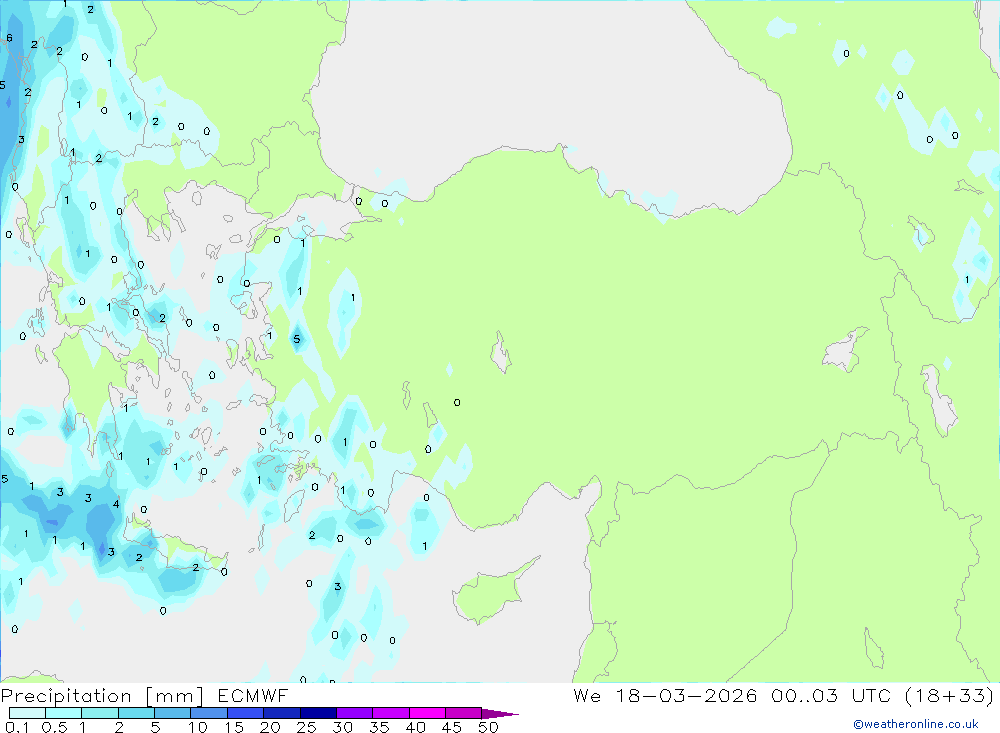Choose the 10–15 mm legend swatch

(x=209, y=713)
